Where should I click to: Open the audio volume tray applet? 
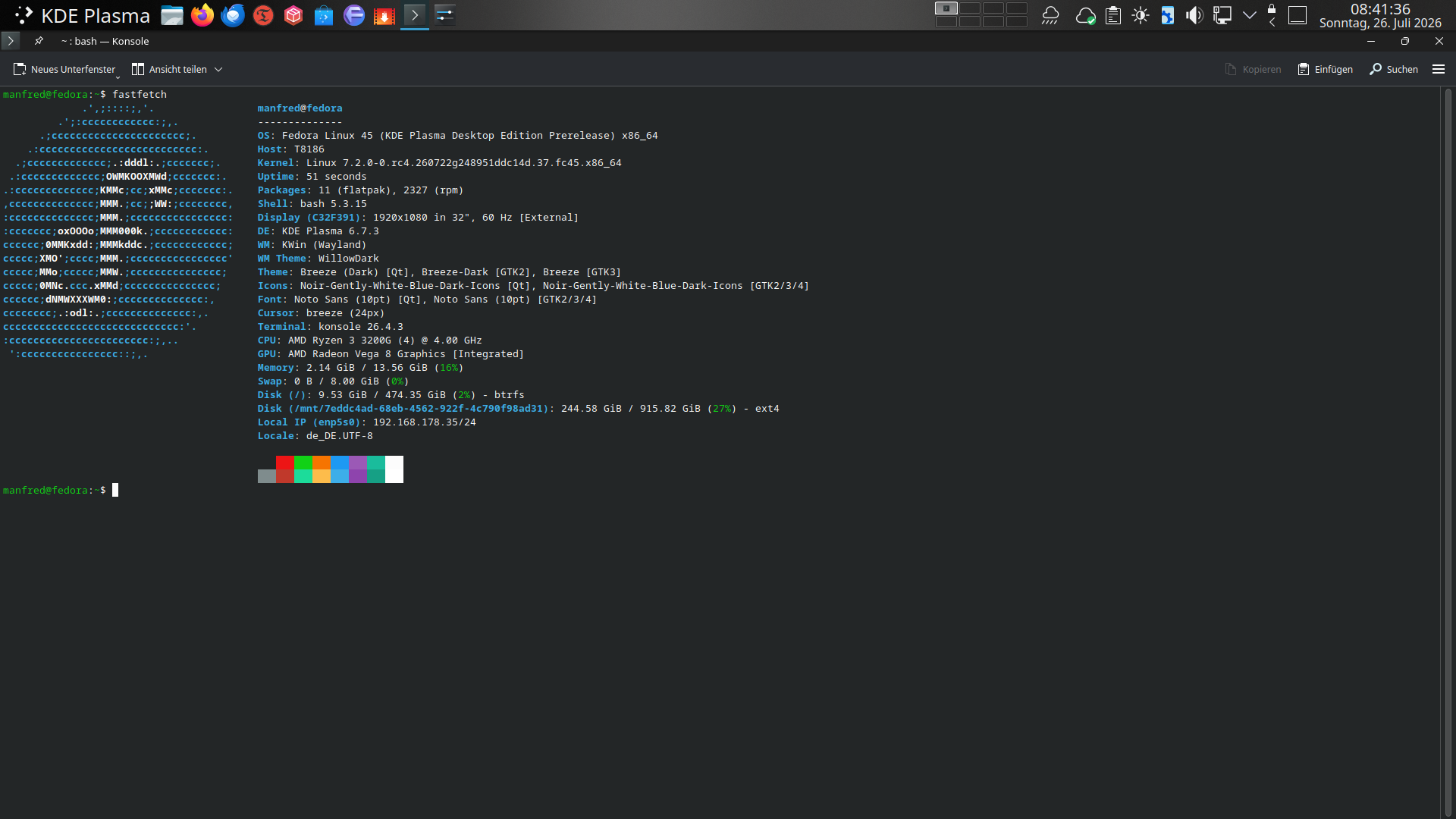(x=1194, y=15)
